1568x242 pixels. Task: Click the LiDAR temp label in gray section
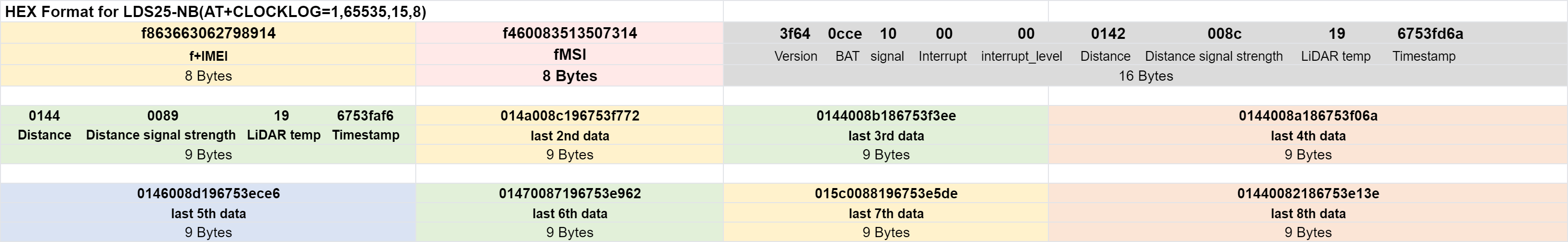1336,56
